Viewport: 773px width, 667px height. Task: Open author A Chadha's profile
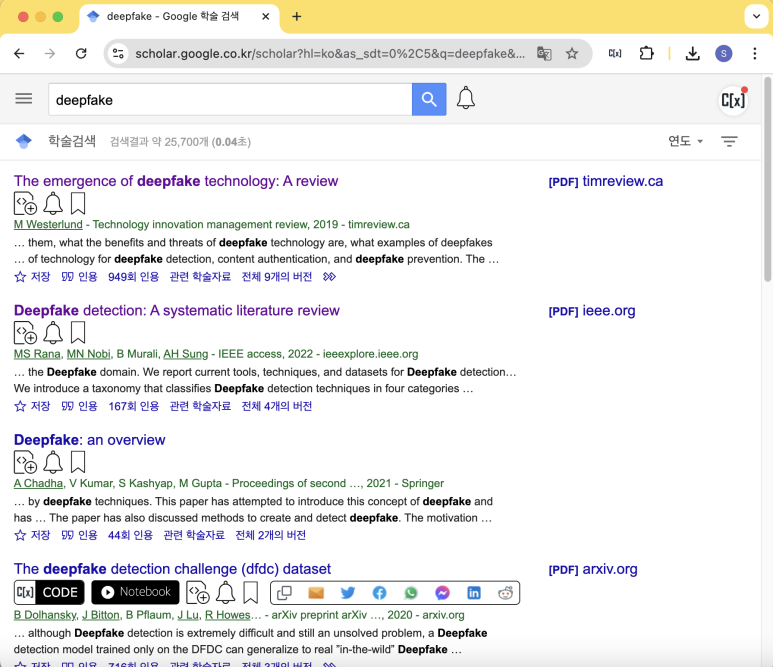tap(38, 483)
